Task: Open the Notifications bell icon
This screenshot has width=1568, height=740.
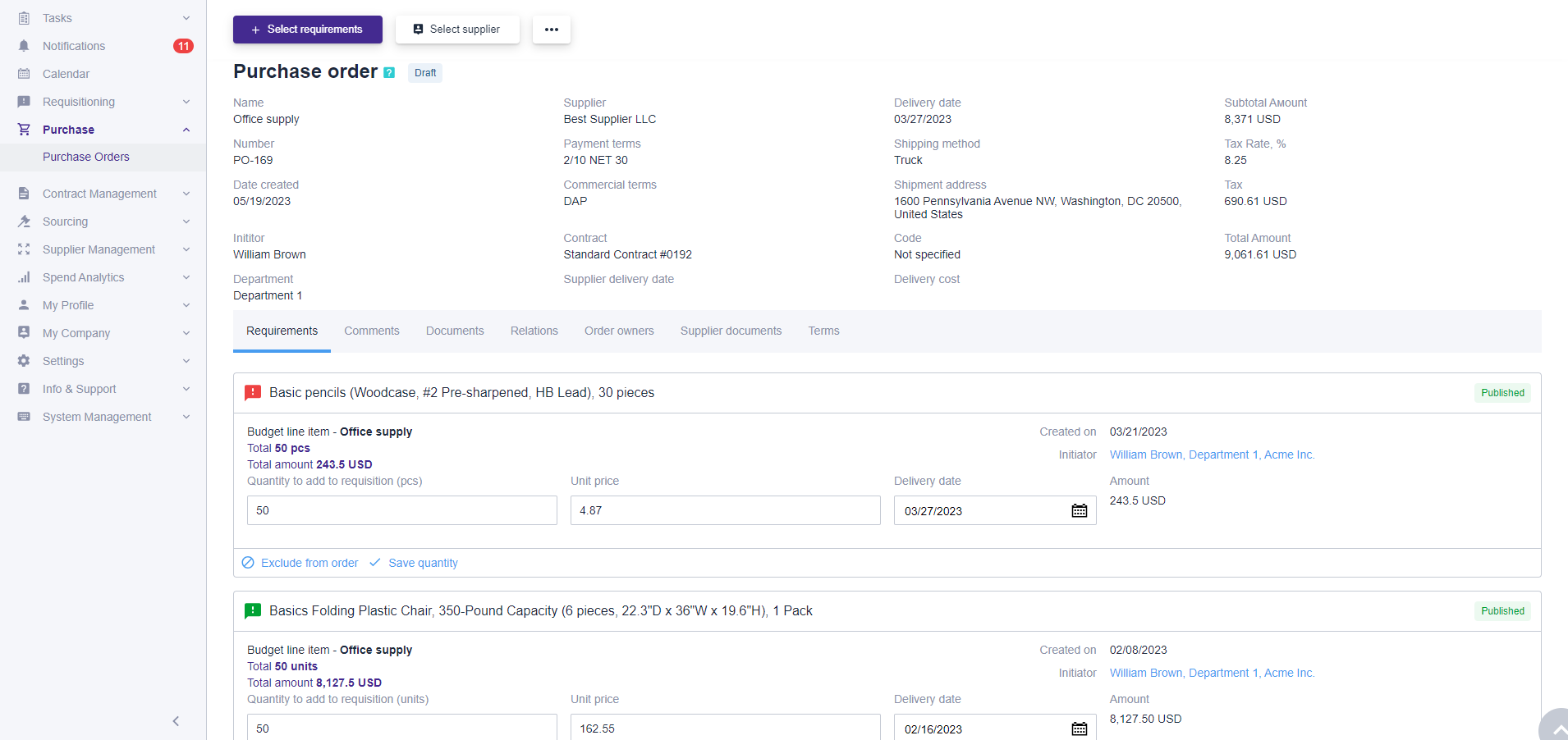Action: tap(24, 46)
